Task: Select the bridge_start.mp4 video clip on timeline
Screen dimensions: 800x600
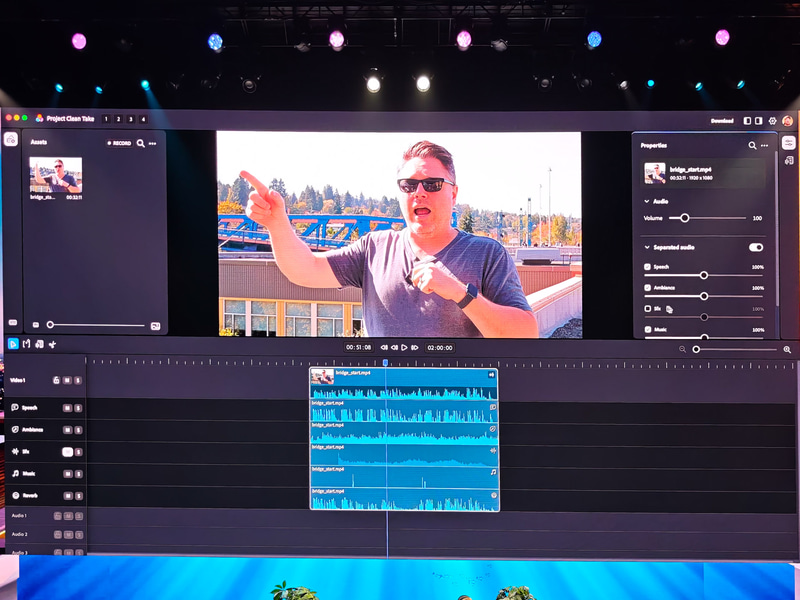Action: click(404, 384)
